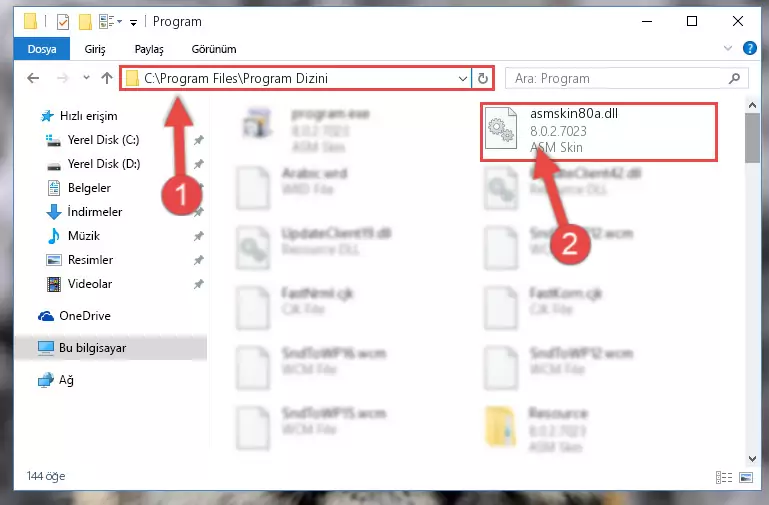Refresh the current folder view
This screenshot has width=769, height=505.
(x=483, y=78)
